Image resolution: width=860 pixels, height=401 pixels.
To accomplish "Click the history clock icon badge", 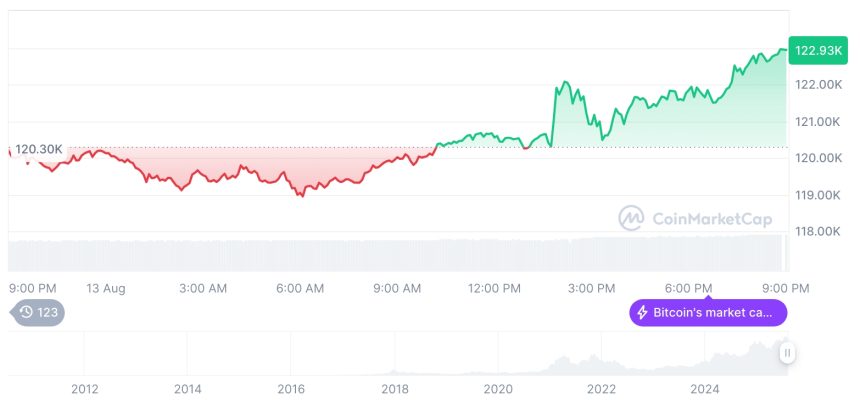I will click(x=27, y=312).
